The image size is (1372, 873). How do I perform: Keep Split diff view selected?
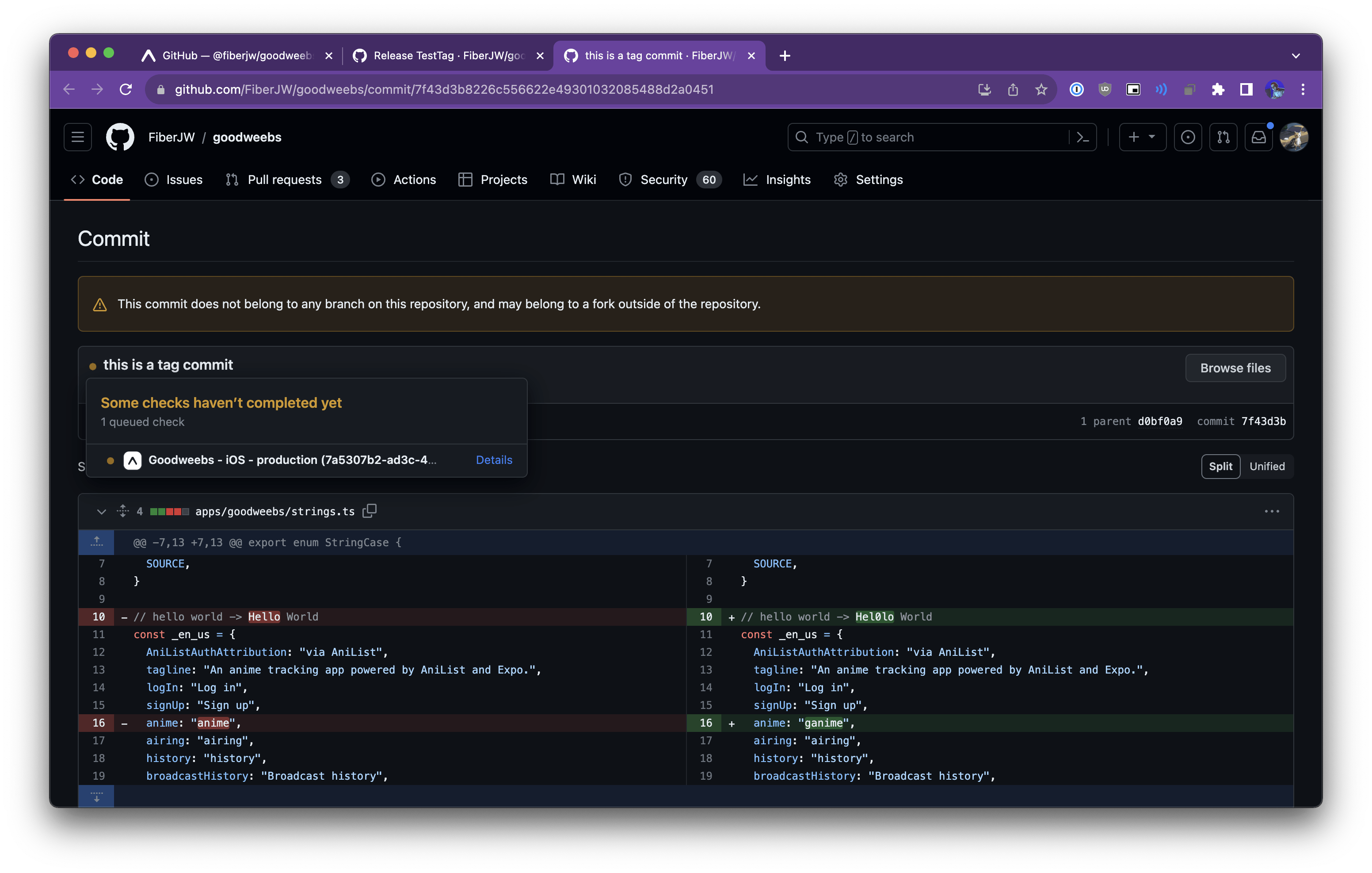tap(1220, 466)
